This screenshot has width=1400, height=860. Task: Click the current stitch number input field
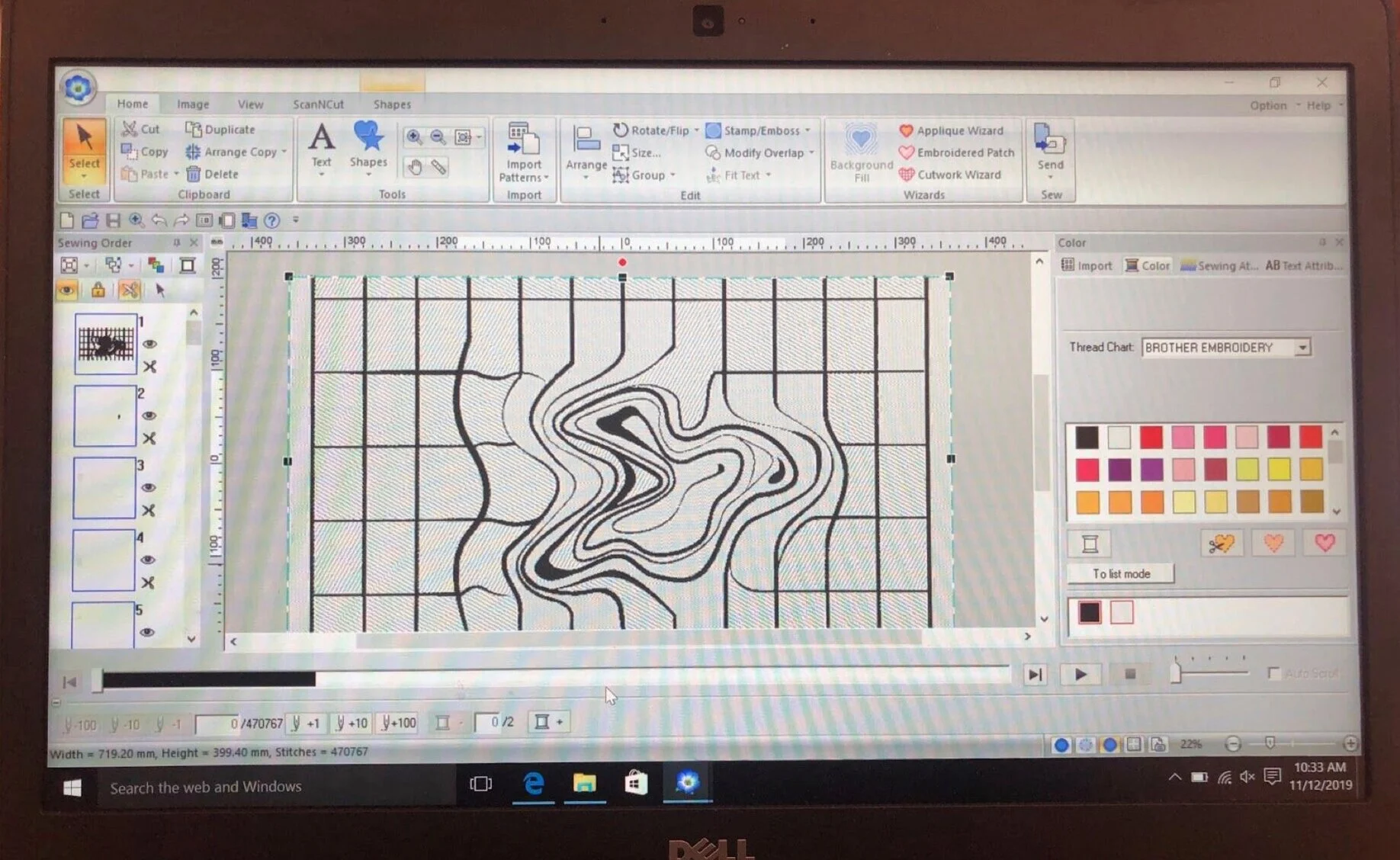coord(217,723)
